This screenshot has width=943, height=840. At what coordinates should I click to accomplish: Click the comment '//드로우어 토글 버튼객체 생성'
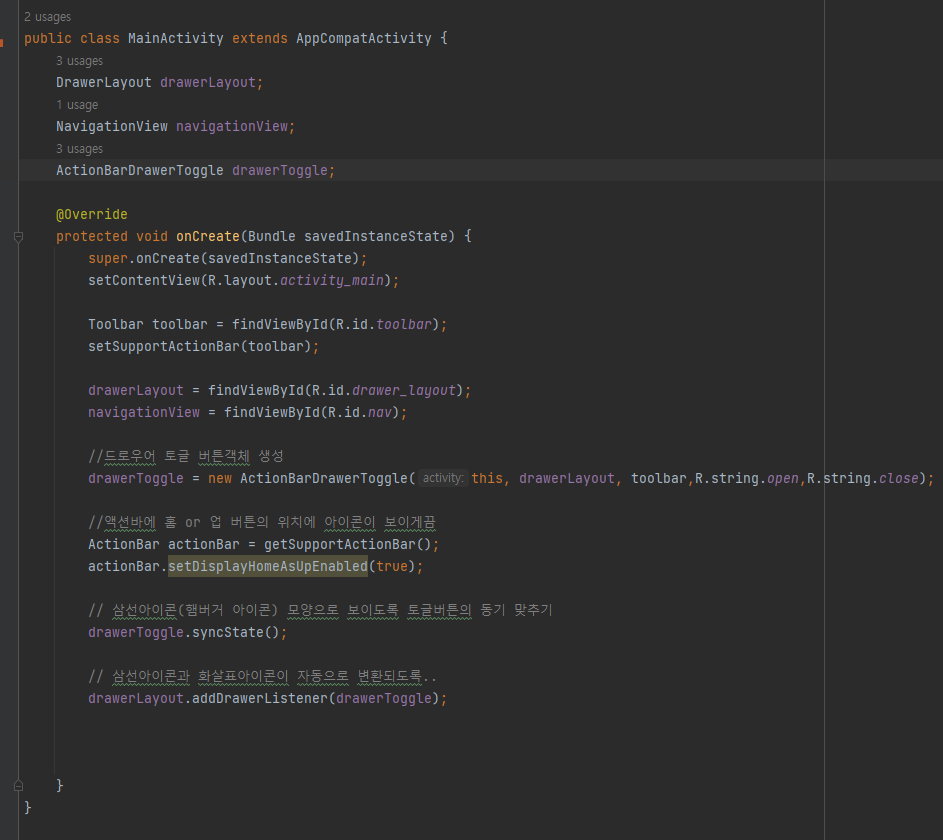pyautogui.click(x=186, y=456)
